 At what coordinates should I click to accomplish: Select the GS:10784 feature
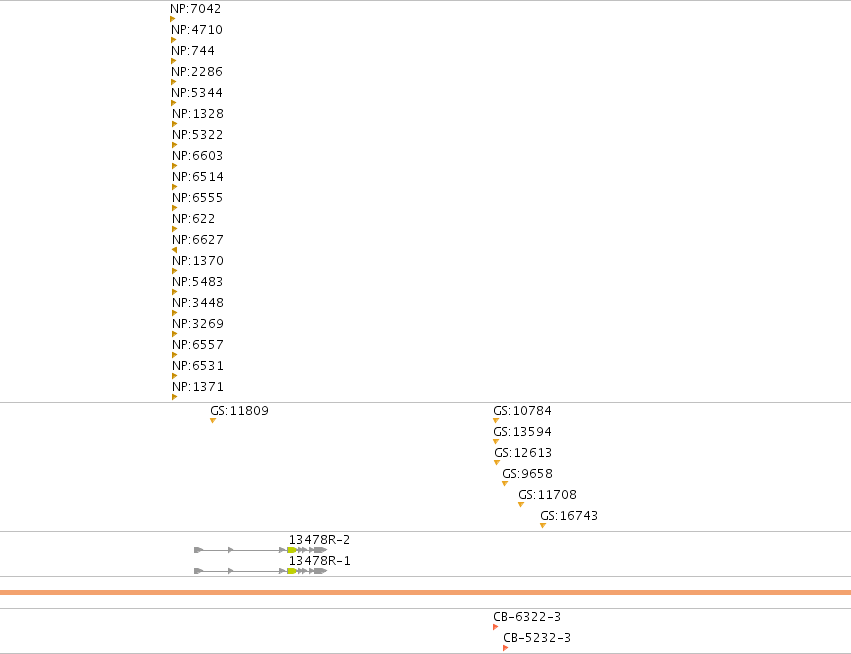click(x=522, y=411)
